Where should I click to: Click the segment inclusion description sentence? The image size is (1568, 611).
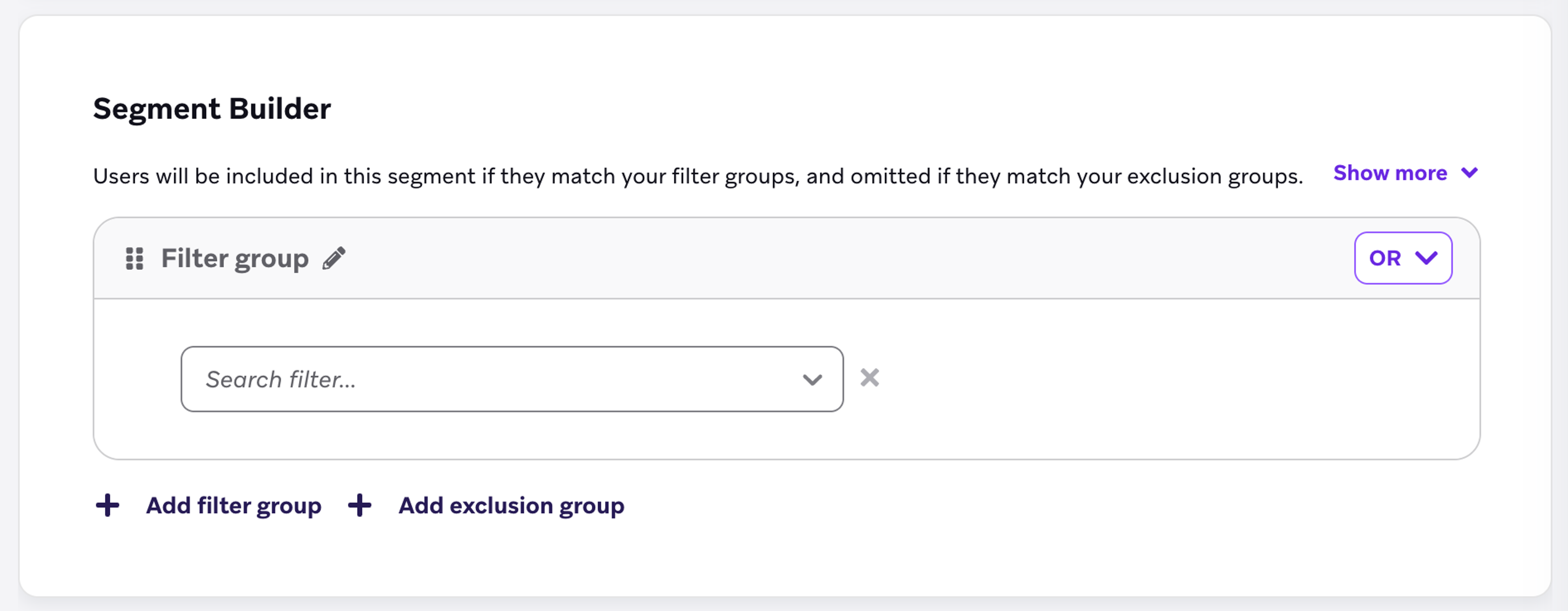pos(694,176)
